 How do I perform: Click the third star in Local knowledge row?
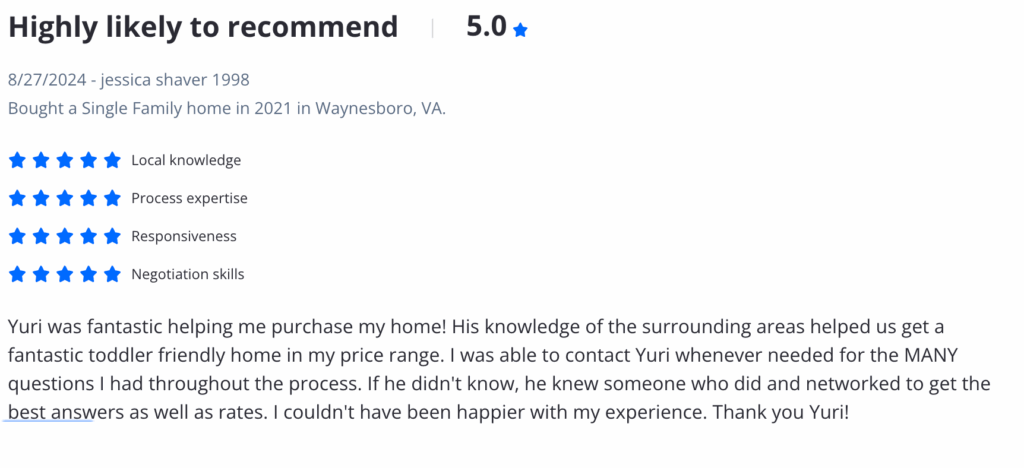[65, 160]
